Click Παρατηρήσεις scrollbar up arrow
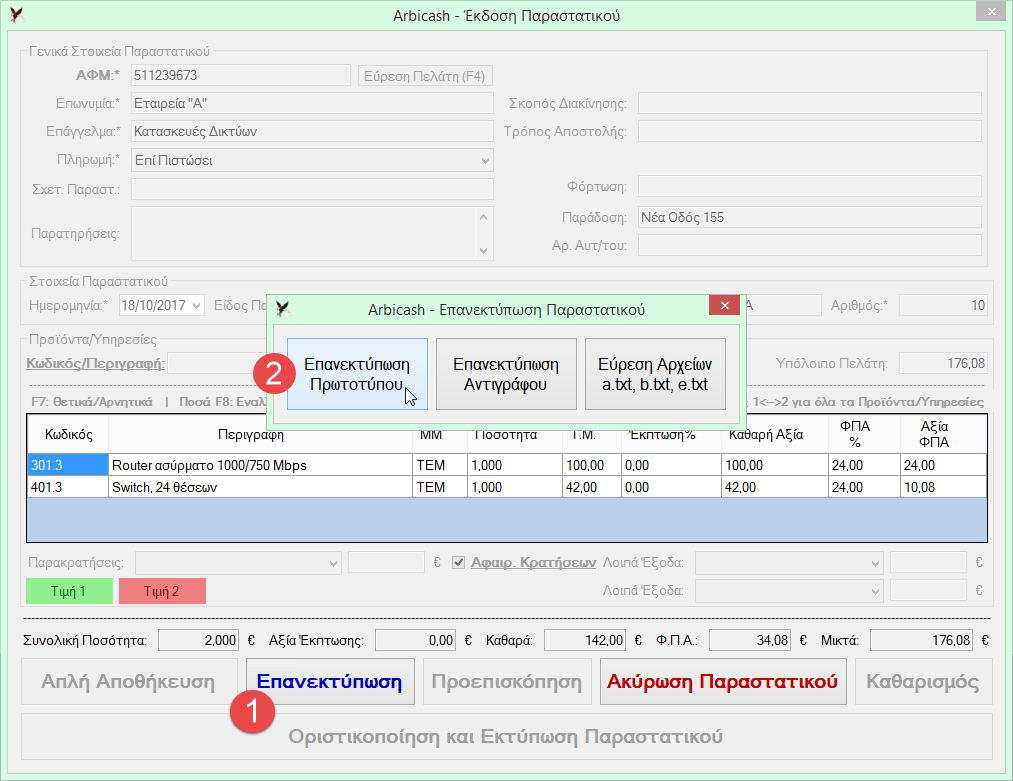1013x781 pixels. pyautogui.click(x=484, y=217)
